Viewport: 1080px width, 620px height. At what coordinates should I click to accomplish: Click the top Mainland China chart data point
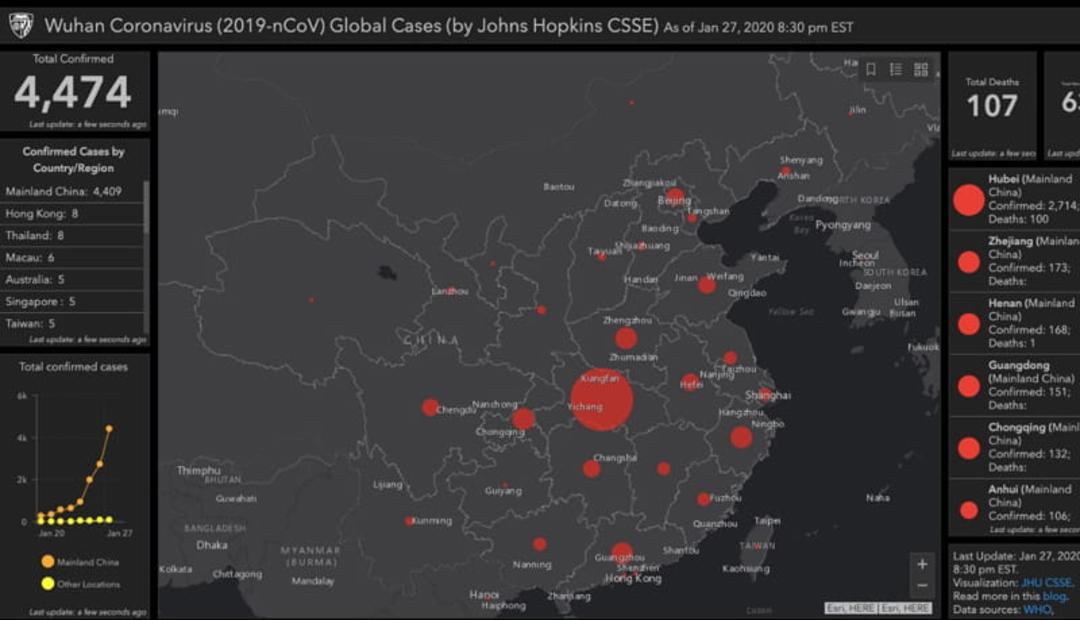(x=109, y=428)
